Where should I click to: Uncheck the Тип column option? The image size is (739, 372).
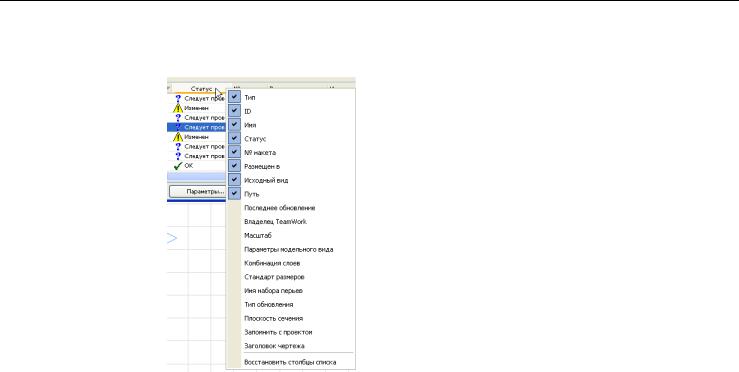tap(290, 98)
